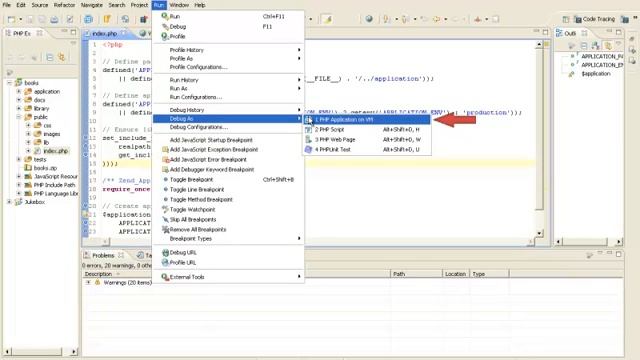
Task: Open the Profile History submenu
Action: (228, 50)
